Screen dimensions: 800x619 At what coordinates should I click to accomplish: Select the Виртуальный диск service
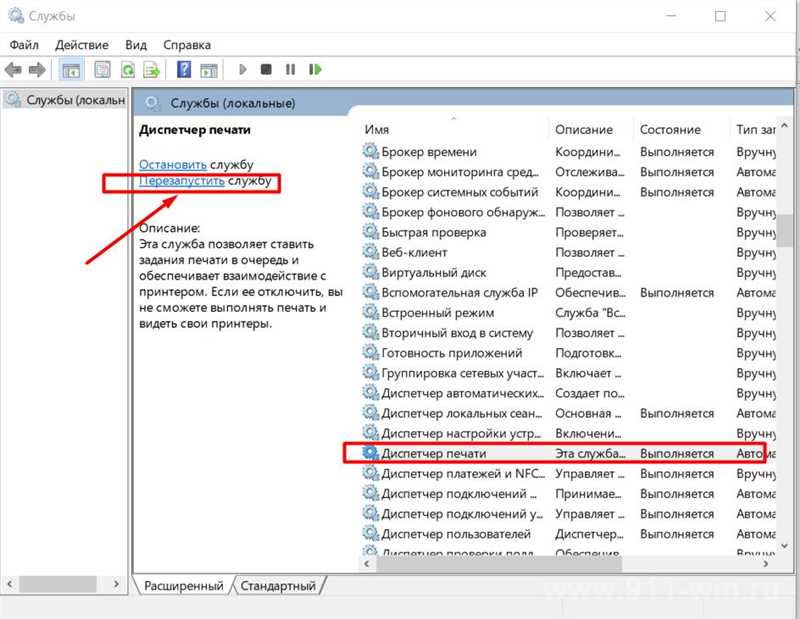pos(568,273)
